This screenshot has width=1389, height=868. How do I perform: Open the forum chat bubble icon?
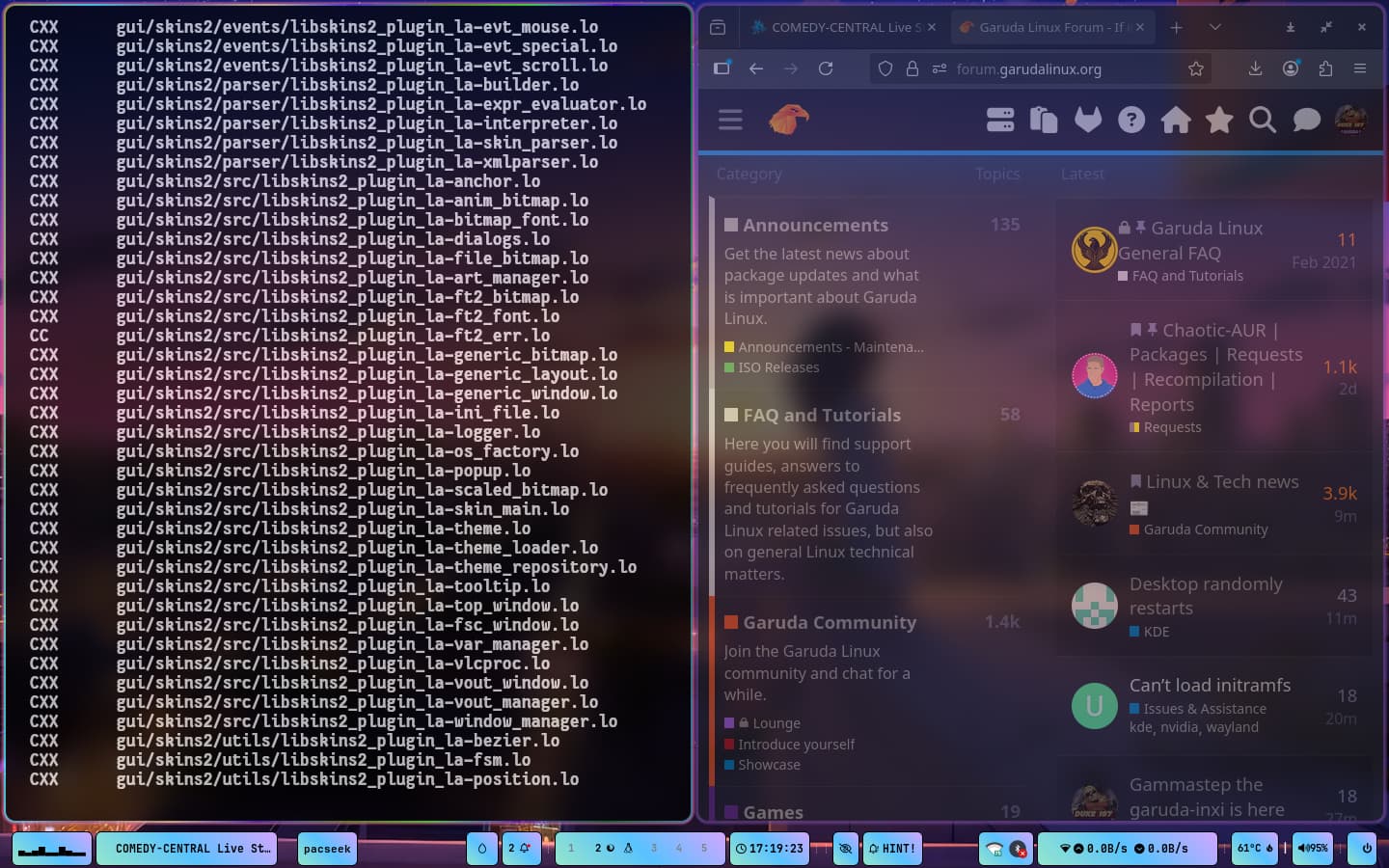tap(1306, 120)
